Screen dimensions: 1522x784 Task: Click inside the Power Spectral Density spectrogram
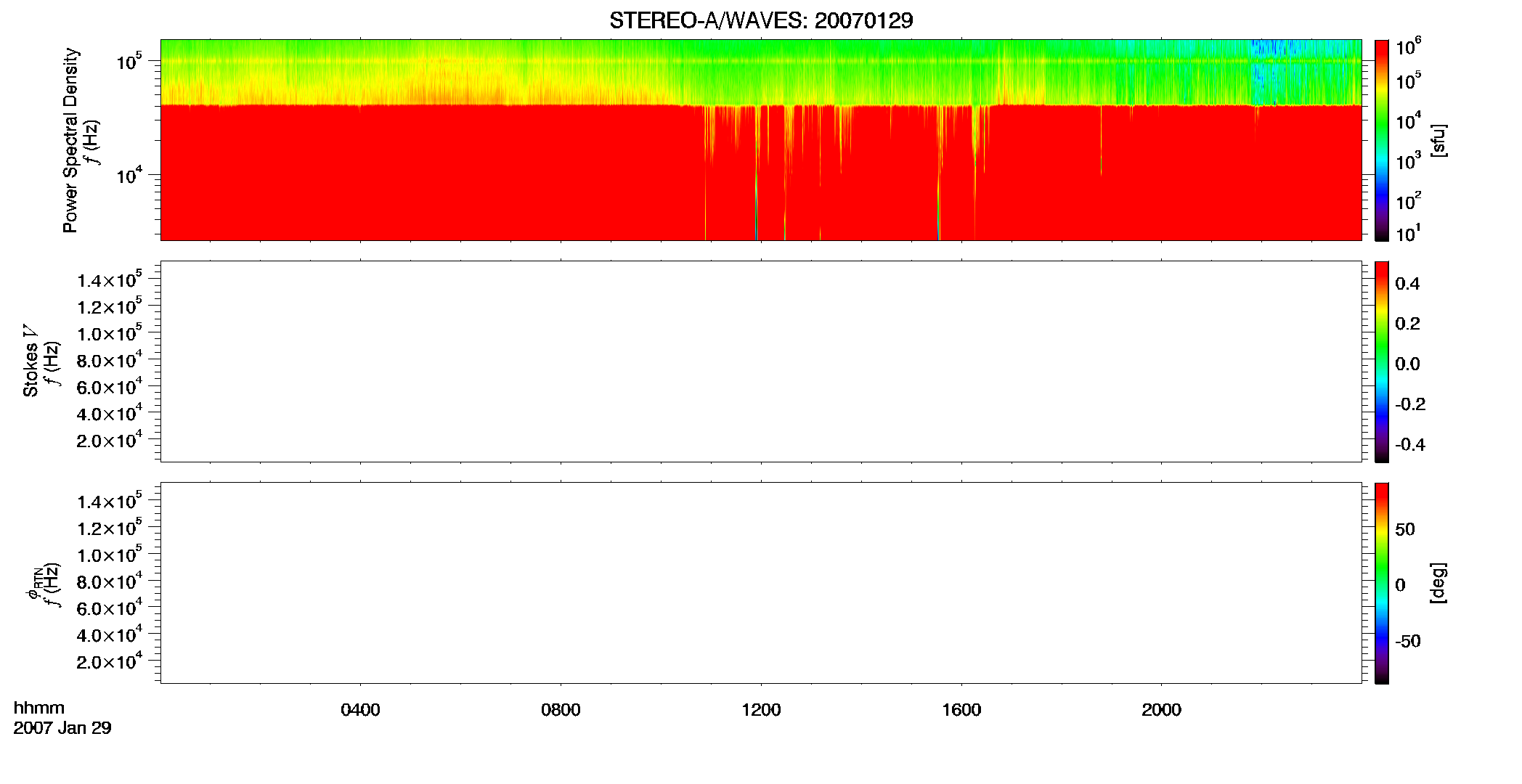(x=761, y=140)
